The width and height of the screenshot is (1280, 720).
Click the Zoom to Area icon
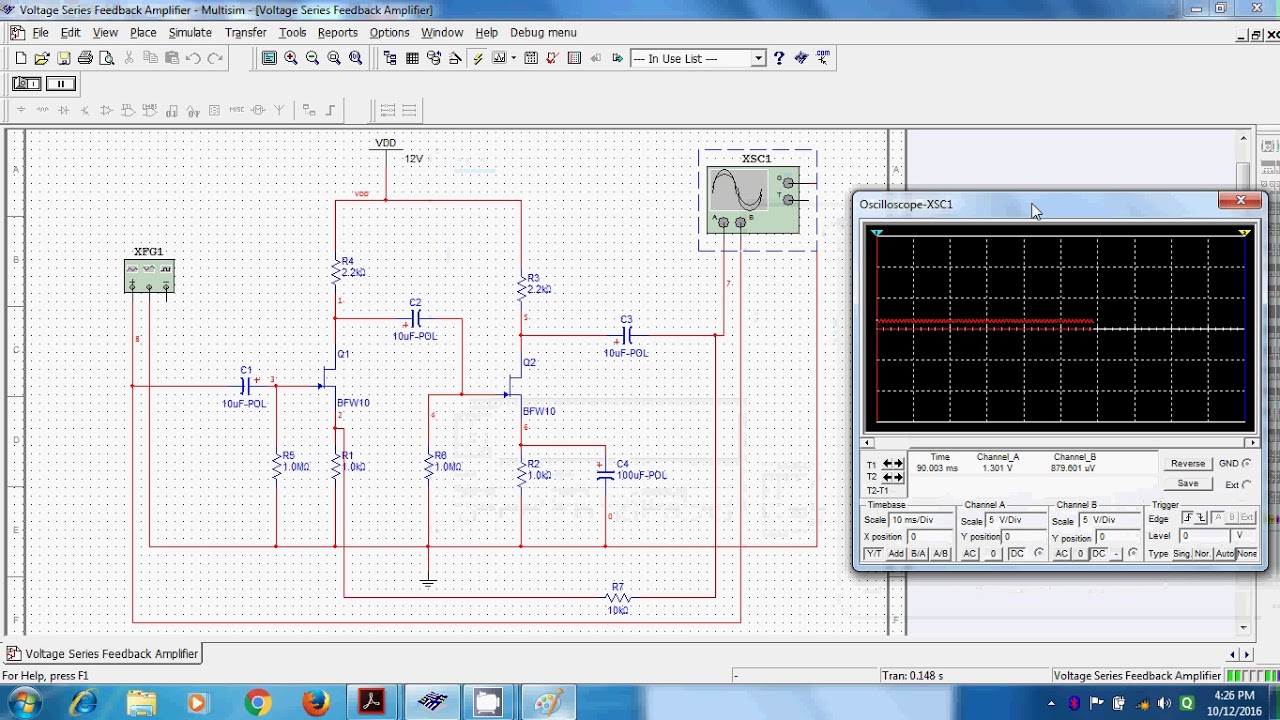pos(334,59)
